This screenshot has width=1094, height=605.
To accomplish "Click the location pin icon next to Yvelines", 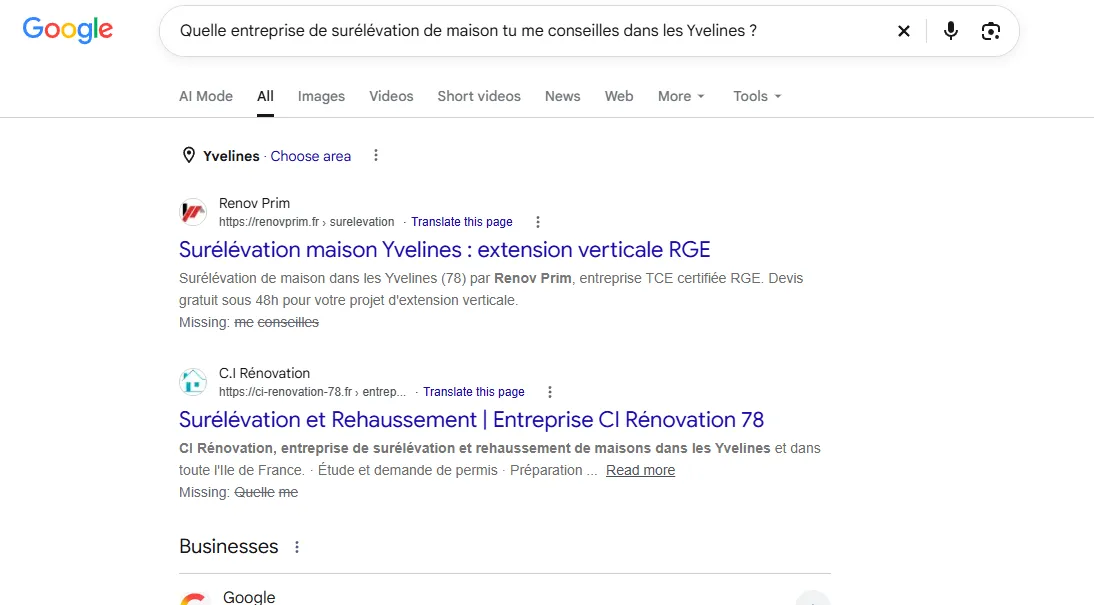I will [x=188, y=156].
